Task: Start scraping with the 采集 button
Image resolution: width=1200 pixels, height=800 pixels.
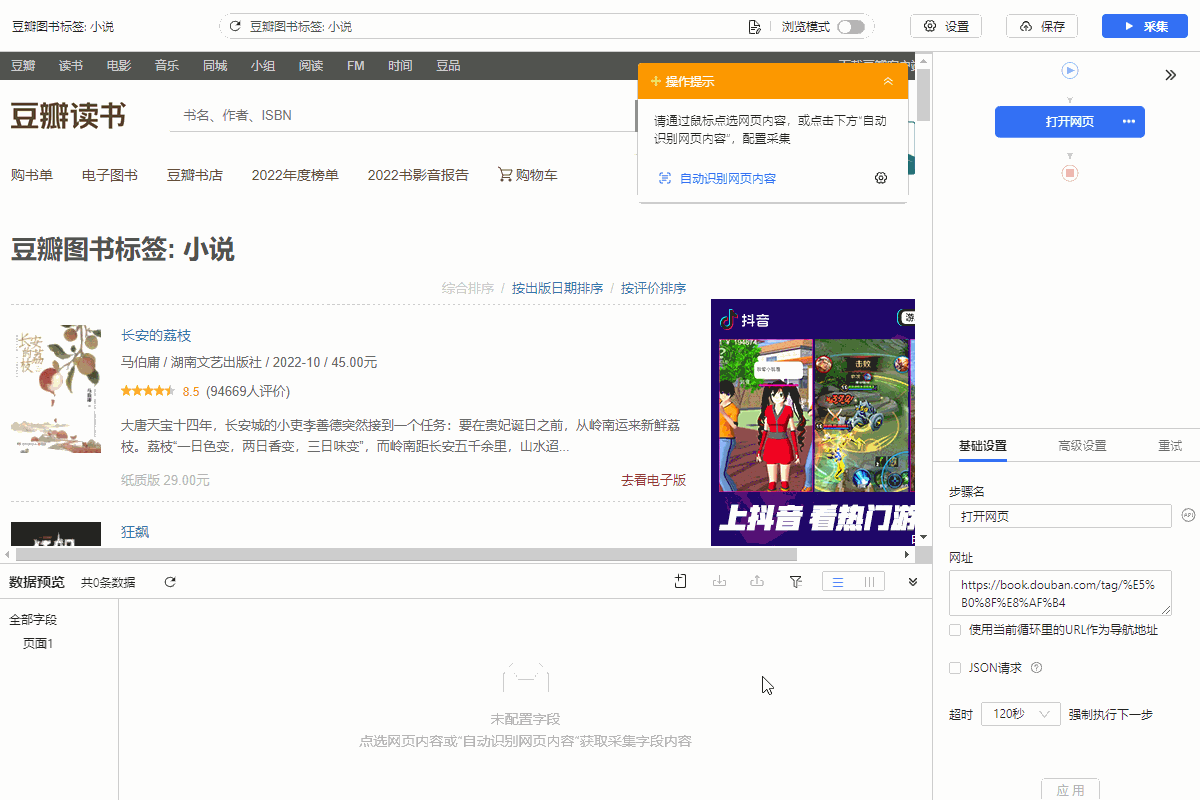Action: click(1144, 27)
